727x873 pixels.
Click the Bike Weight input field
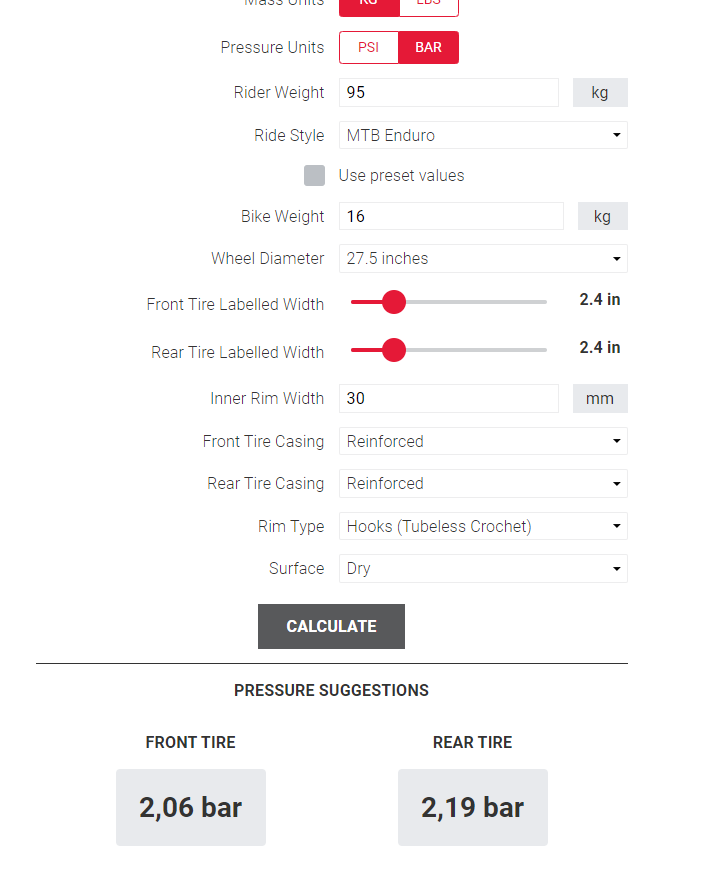click(x=451, y=216)
